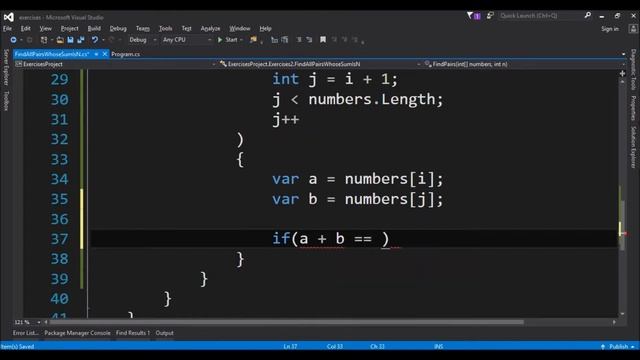Open the Output panel tab
The height and width of the screenshot is (360, 640).
tap(164, 333)
